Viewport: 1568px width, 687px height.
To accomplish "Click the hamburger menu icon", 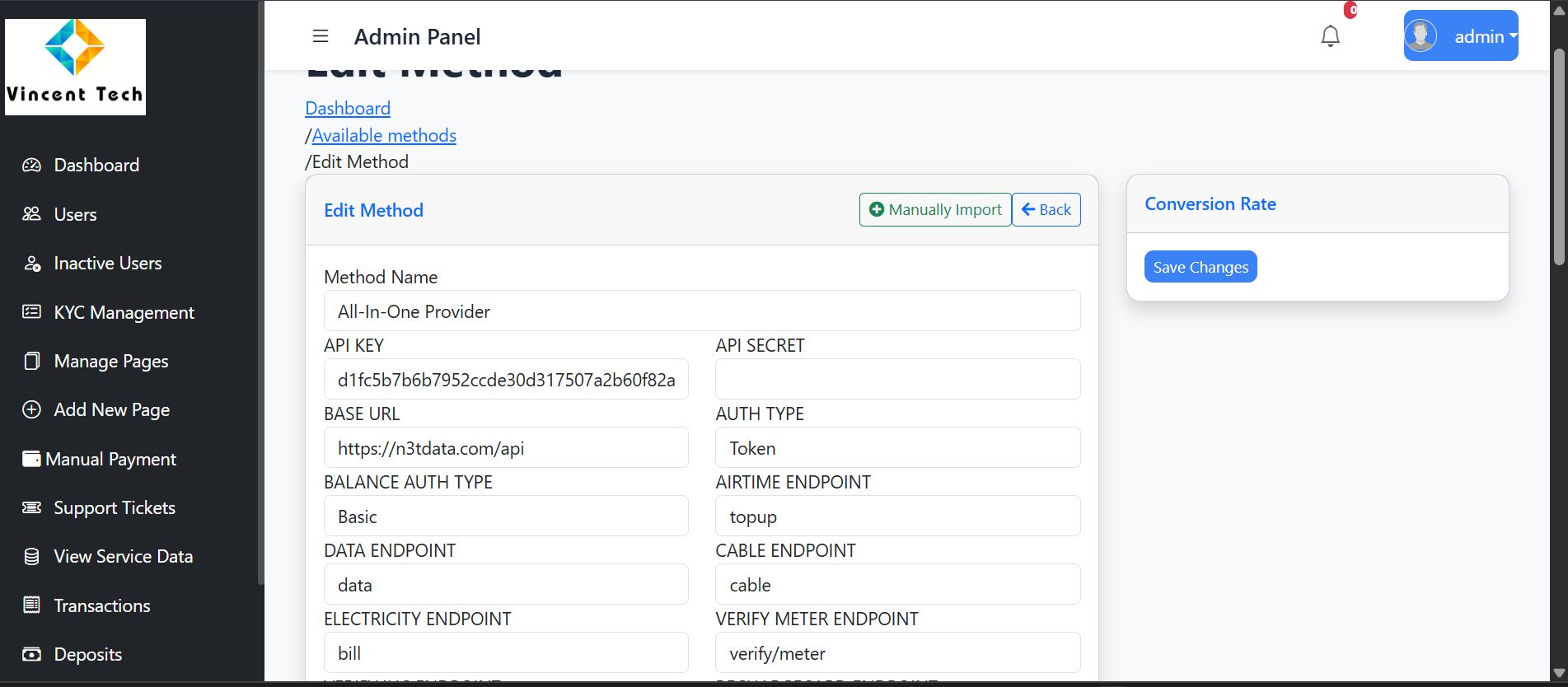I will click(x=321, y=36).
